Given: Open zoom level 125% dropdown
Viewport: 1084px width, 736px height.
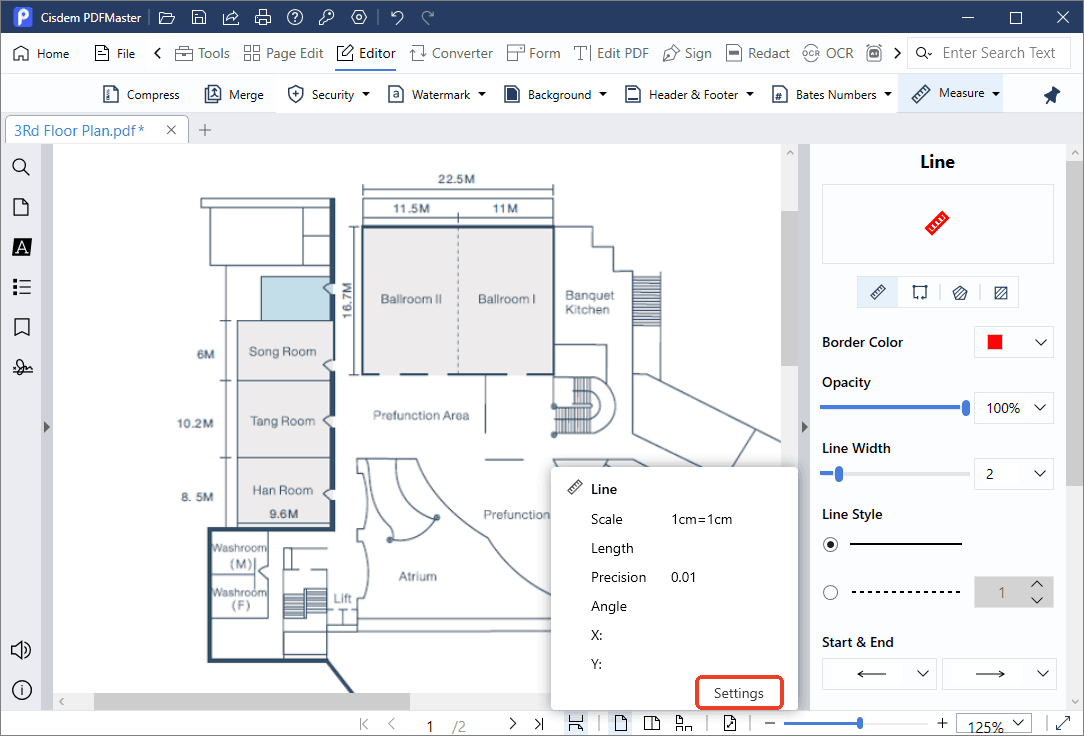Looking at the screenshot, I should (x=1018, y=723).
